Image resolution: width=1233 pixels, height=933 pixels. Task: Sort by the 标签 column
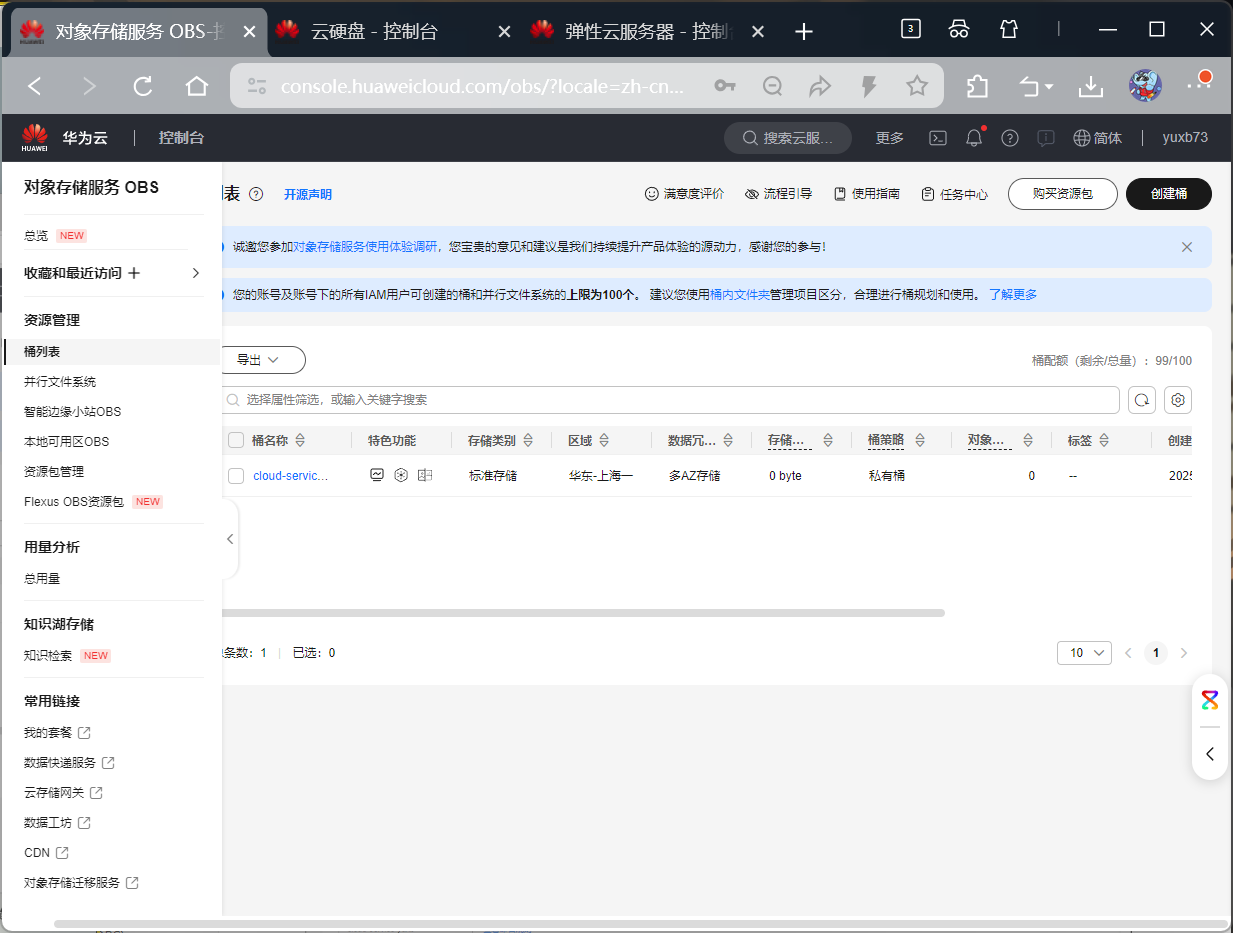pos(1104,440)
